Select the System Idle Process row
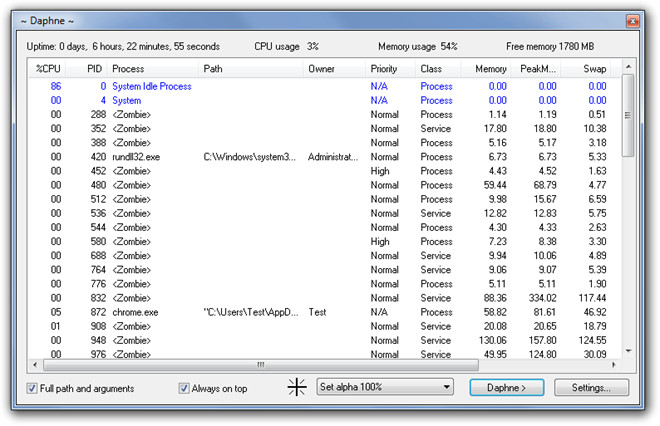 [325, 86]
